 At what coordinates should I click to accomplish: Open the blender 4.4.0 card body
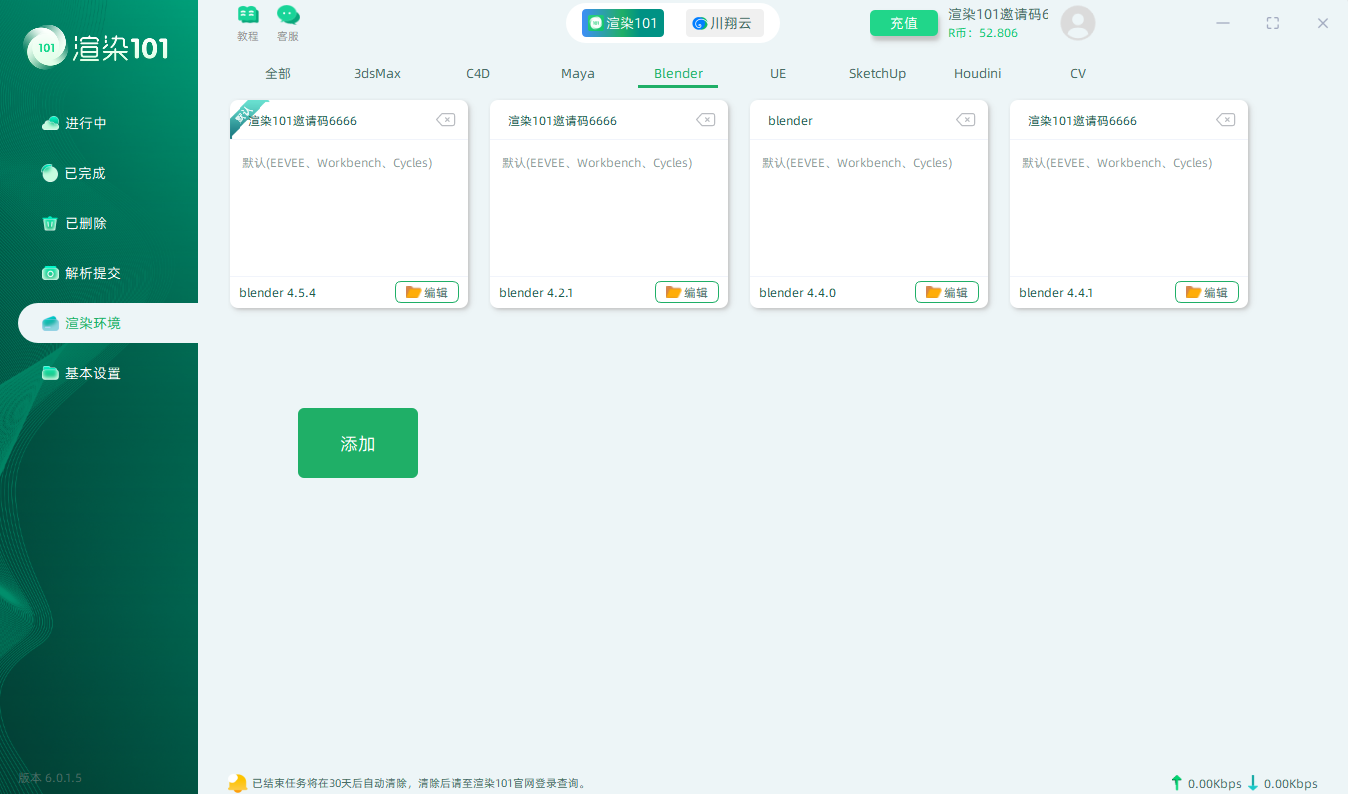point(869,208)
